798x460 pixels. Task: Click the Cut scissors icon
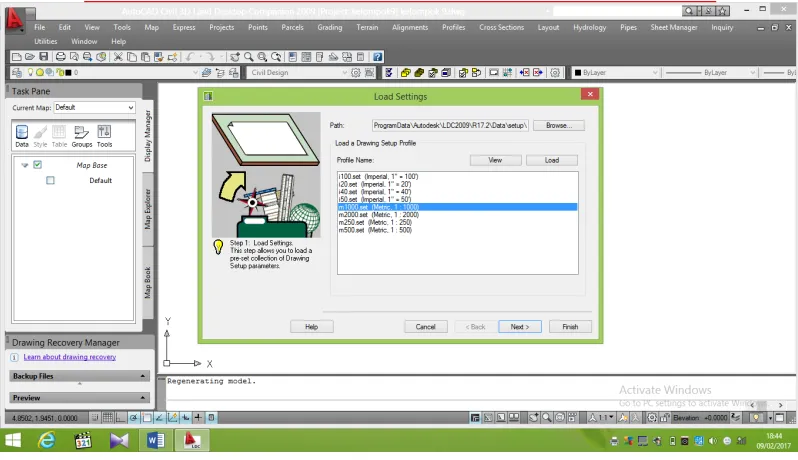click(118, 57)
